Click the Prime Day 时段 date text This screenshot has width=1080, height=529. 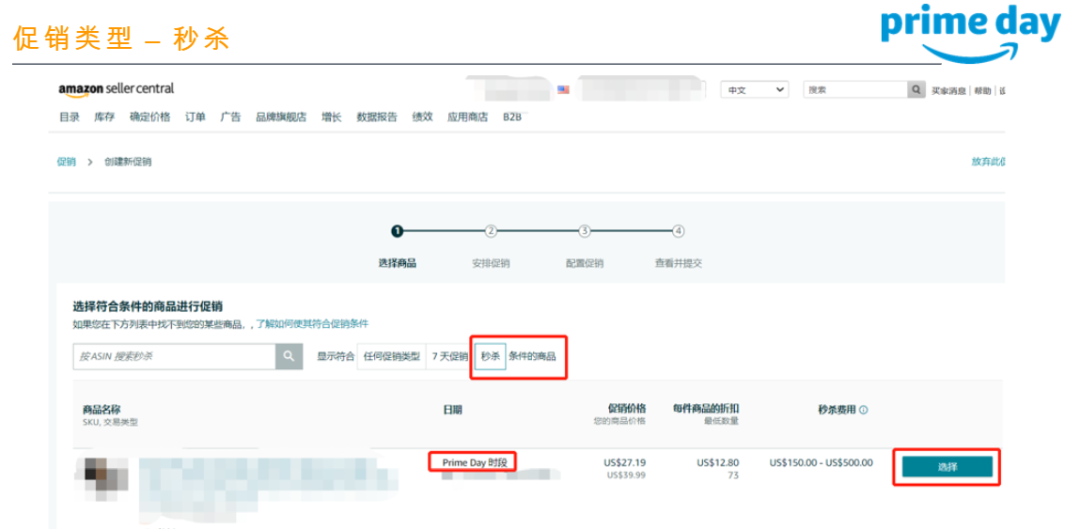[475, 462]
